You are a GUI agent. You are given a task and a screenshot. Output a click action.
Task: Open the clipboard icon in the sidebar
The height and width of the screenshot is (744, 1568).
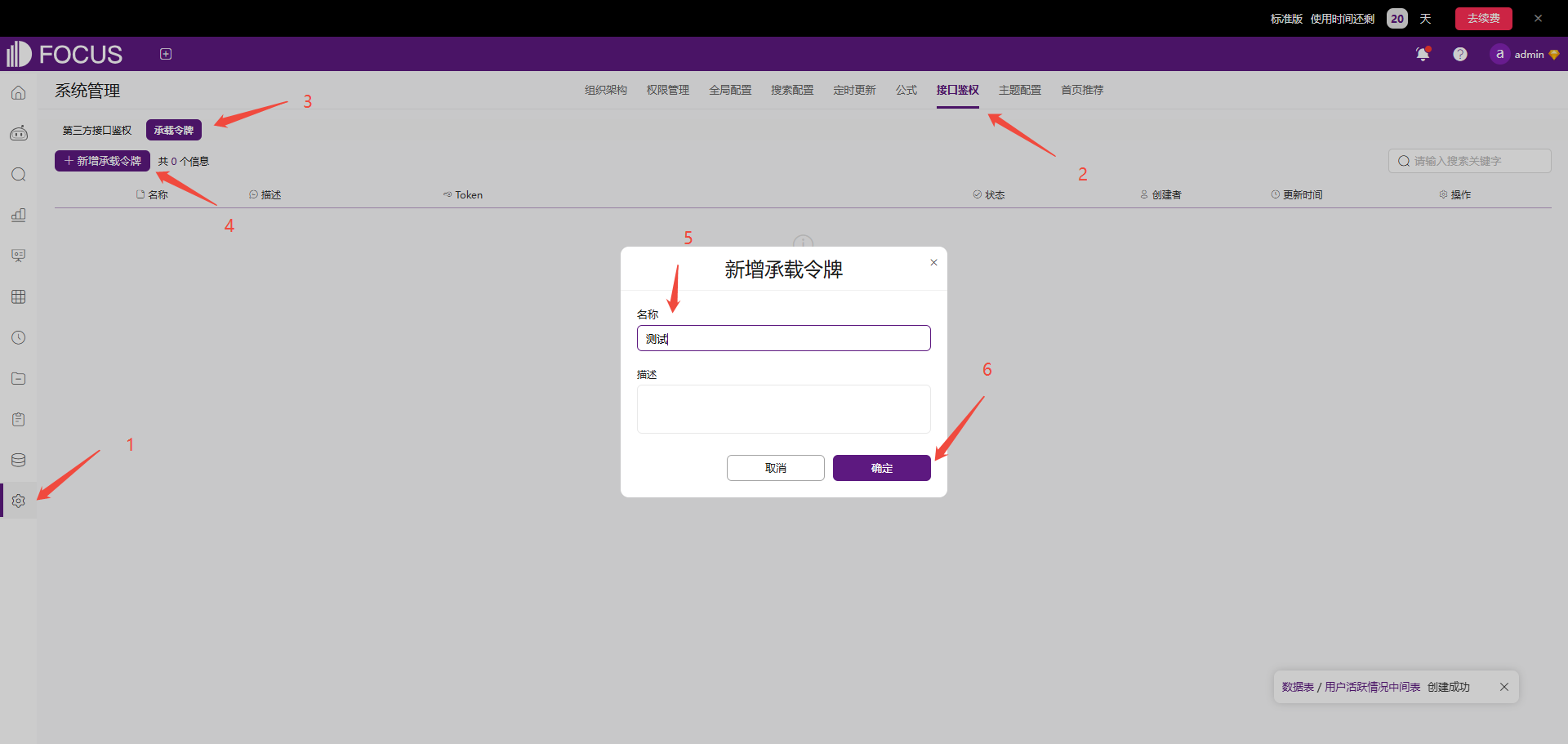[x=19, y=419]
